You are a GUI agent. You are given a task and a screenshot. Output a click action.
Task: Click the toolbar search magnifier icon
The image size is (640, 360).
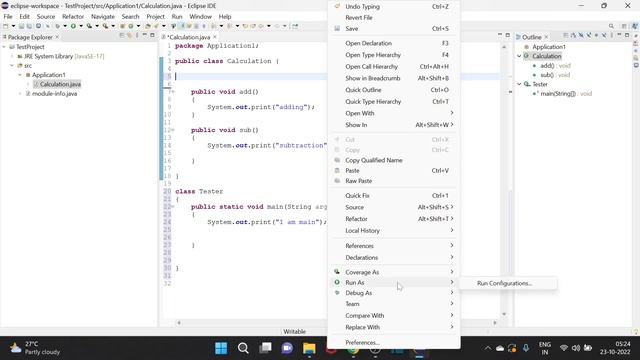click(611, 26)
